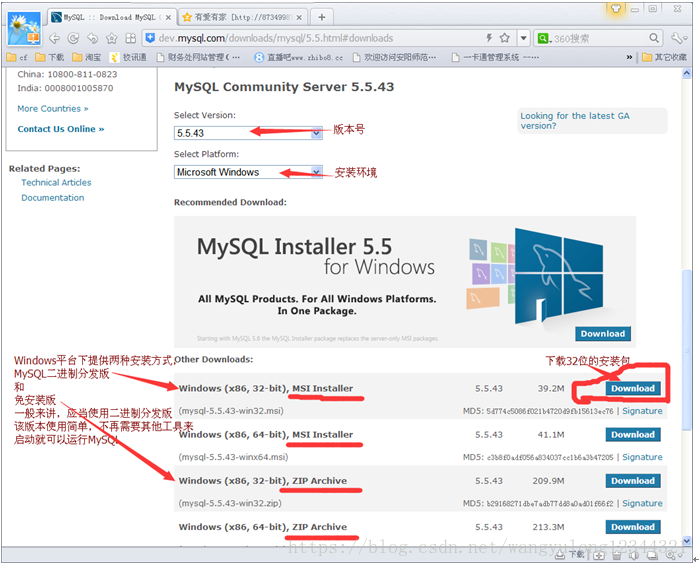Image resolution: width=699 pixels, height=567 pixels.
Task: Click the MySQL Community Server 5.5.43 heading
Action: click(284, 86)
